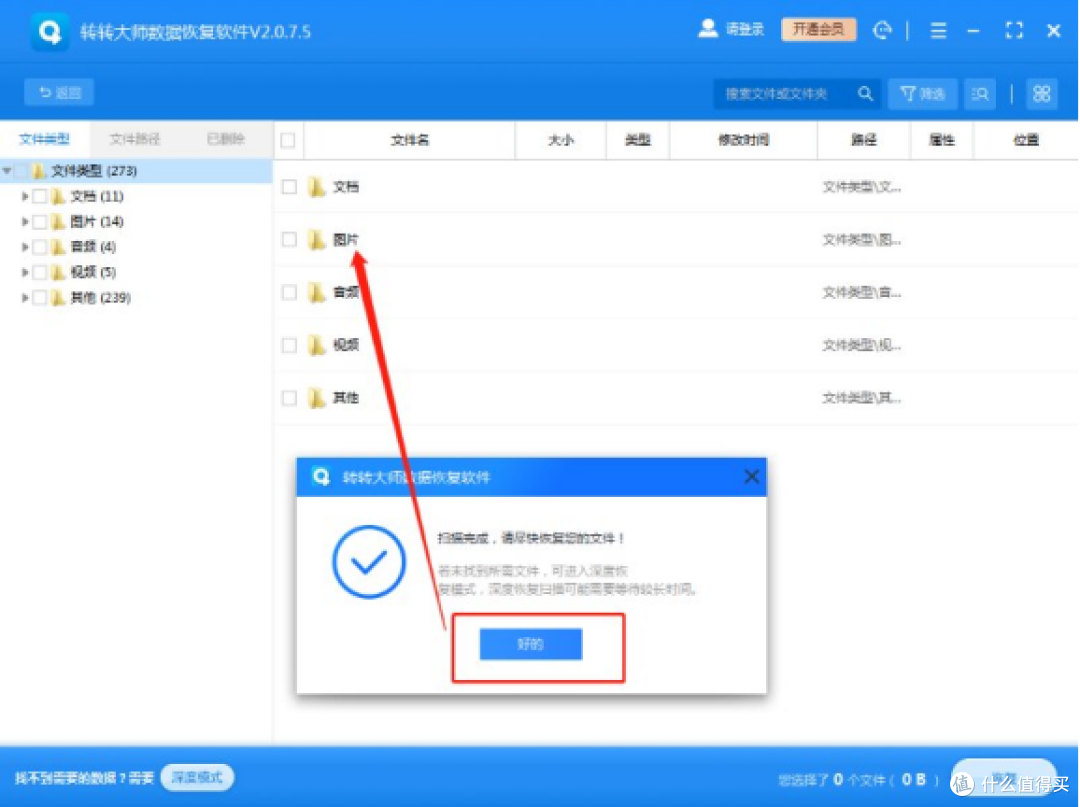
Task: Check the 文档 row checkbox in file list
Action: click(x=289, y=187)
